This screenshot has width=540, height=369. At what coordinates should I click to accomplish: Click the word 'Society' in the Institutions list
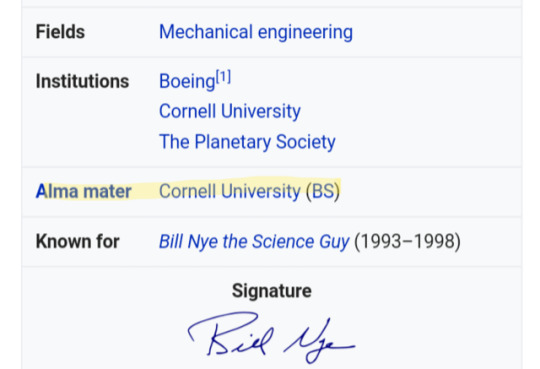[306, 142]
